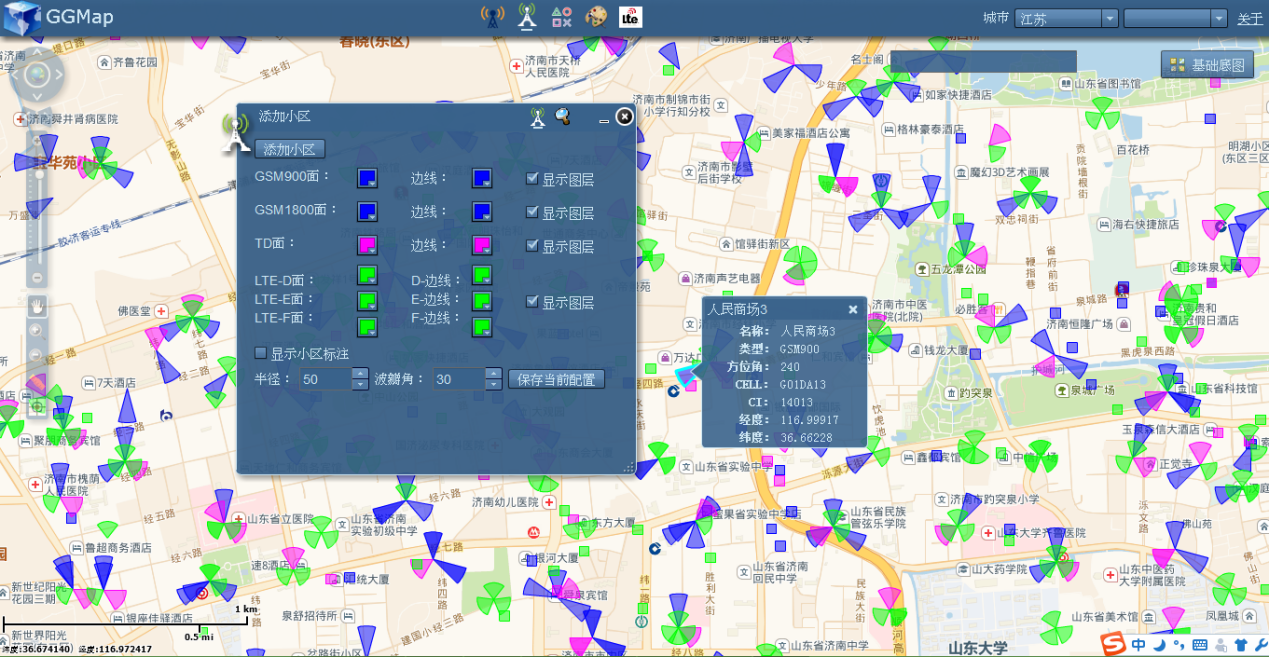Click the 半径 value input field
This screenshot has height=657, width=1269.
click(x=324, y=380)
